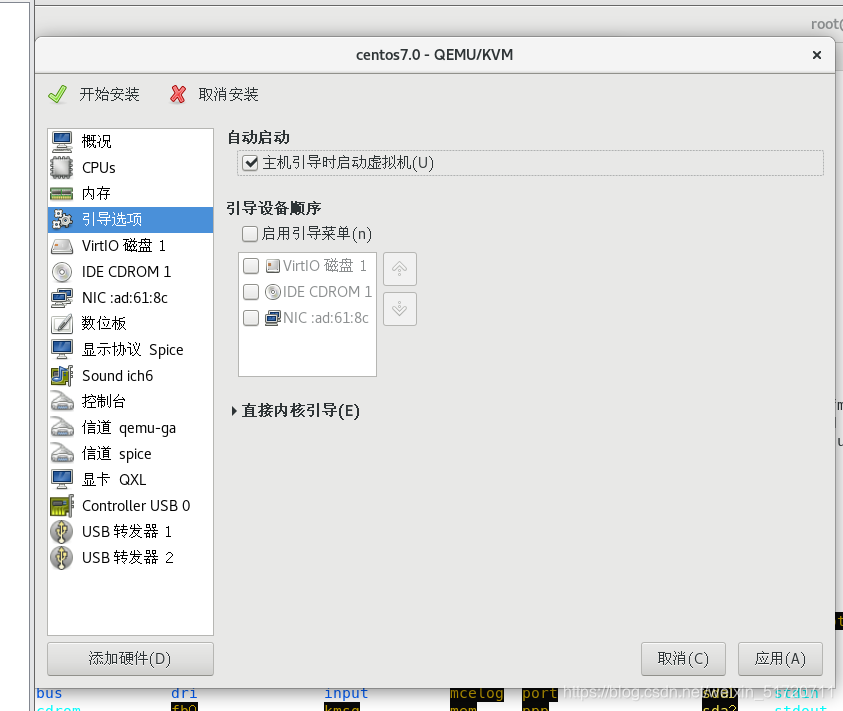This screenshot has height=711, width=843.
Task: Uncheck 主机引导时启动虚拟机 autostart checkbox
Action: pyautogui.click(x=250, y=162)
